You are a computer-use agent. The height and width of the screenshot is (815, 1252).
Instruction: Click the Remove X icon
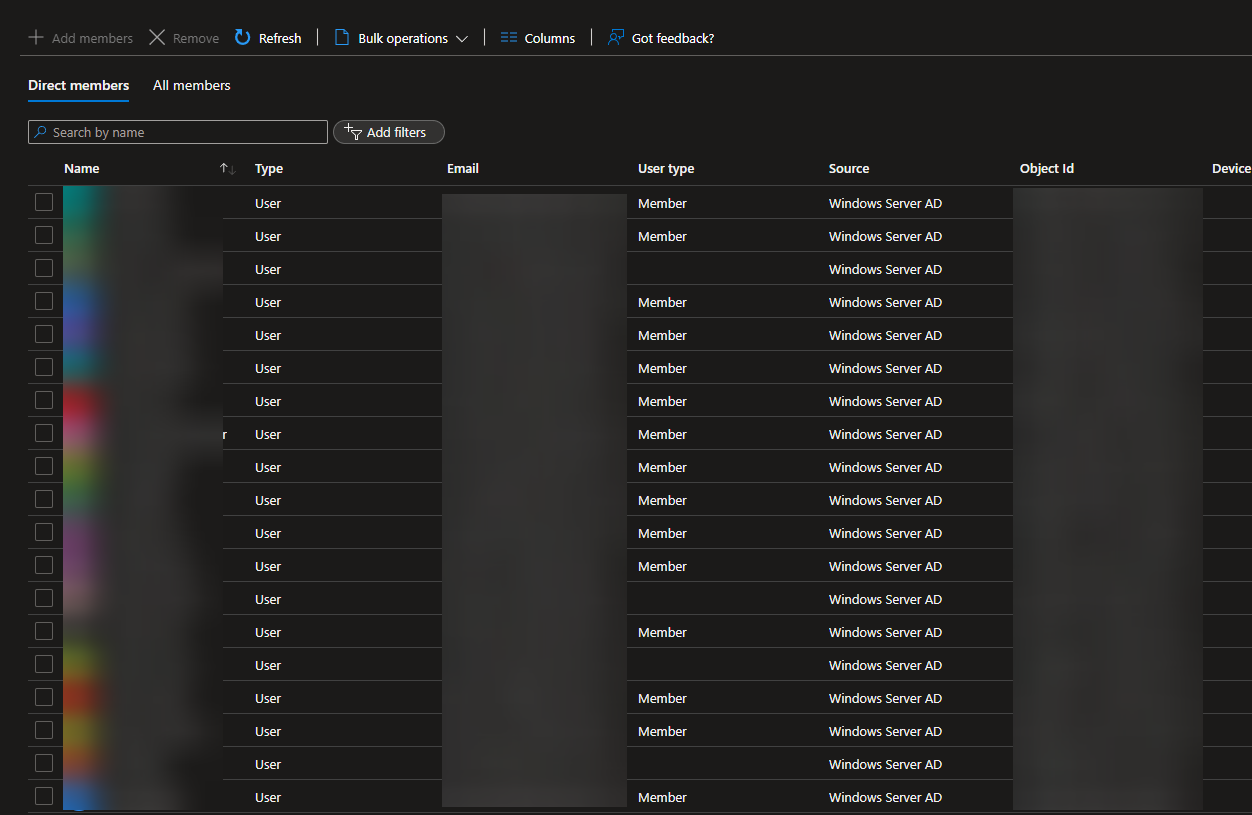tap(156, 37)
